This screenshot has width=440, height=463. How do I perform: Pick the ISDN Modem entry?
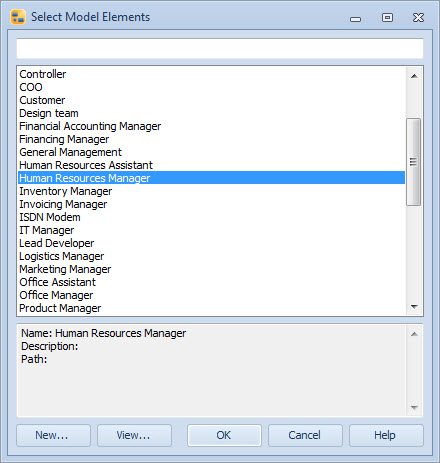point(50,217)
